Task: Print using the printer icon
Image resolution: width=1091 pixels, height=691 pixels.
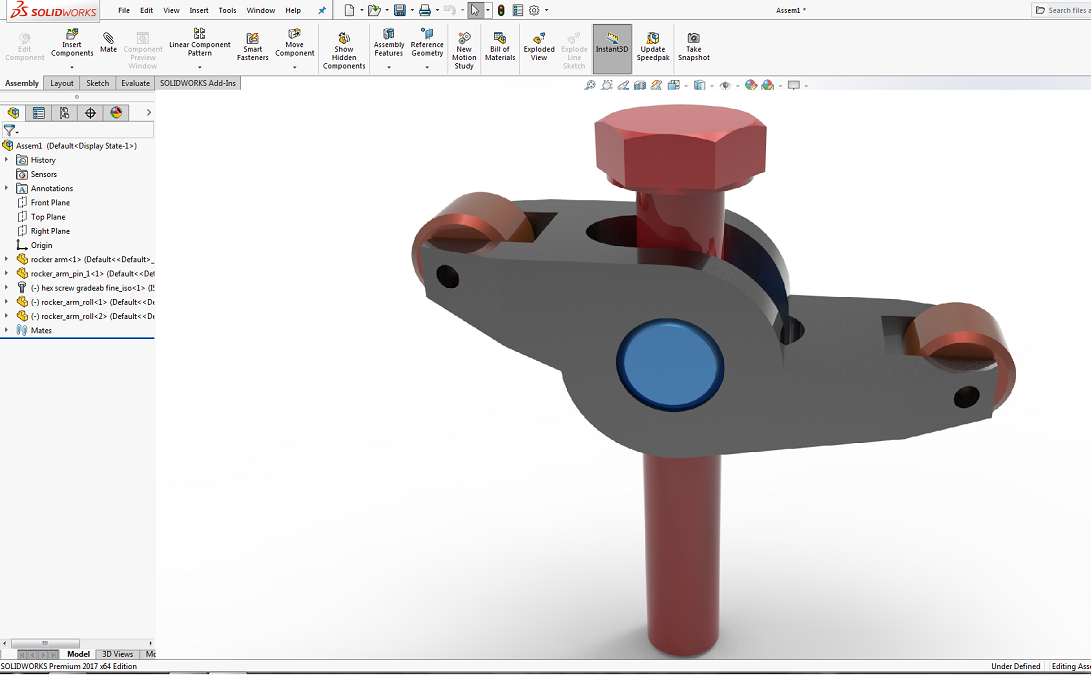Action: (x=424, y=10)
